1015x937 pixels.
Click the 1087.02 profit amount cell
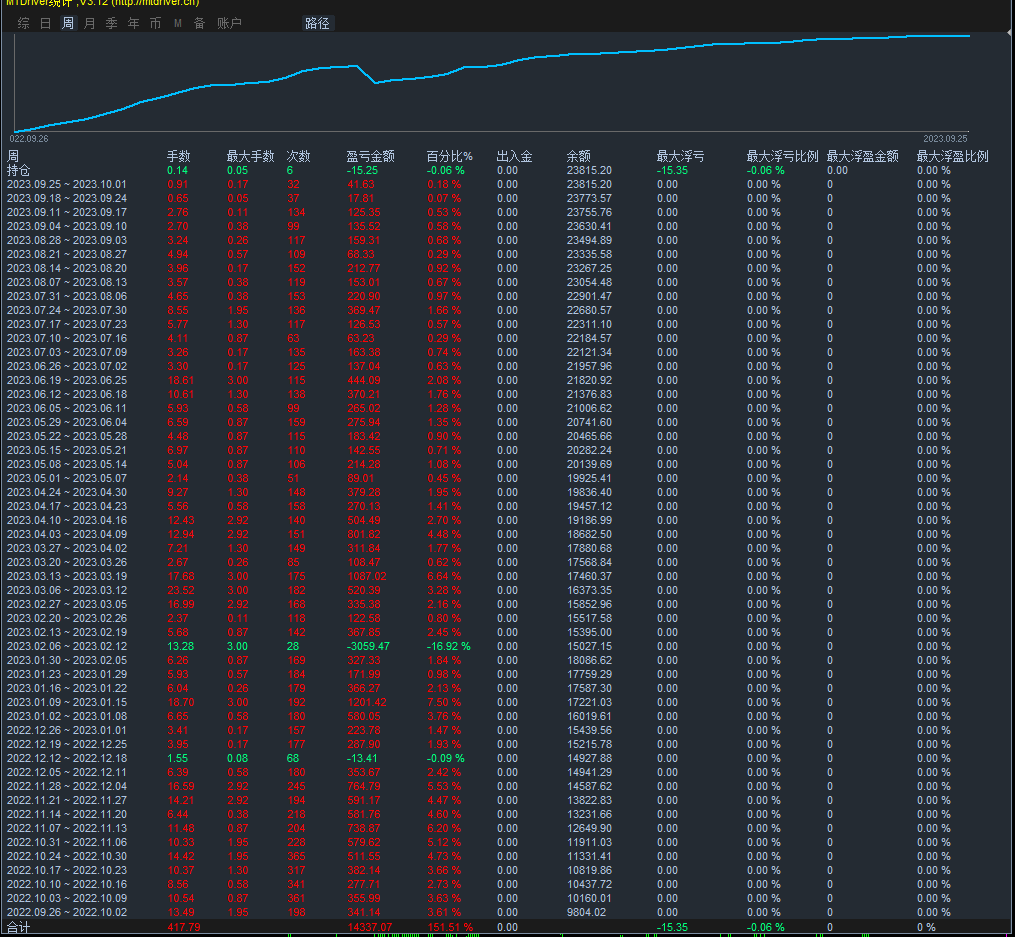click(x=367, y=576)
